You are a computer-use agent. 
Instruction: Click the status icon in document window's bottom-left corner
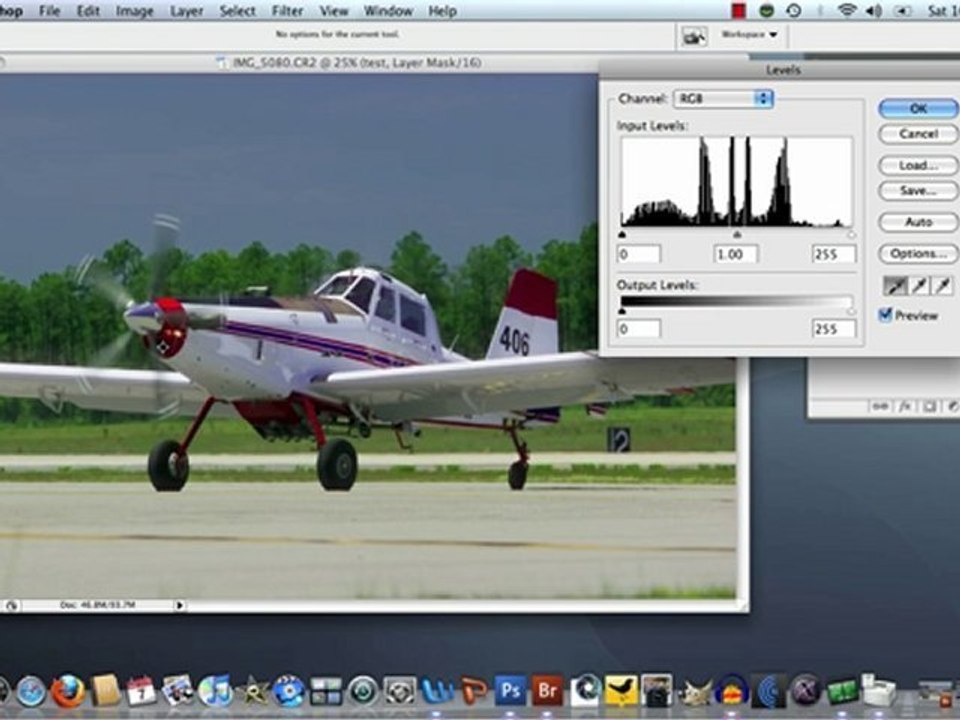[10, 606]
